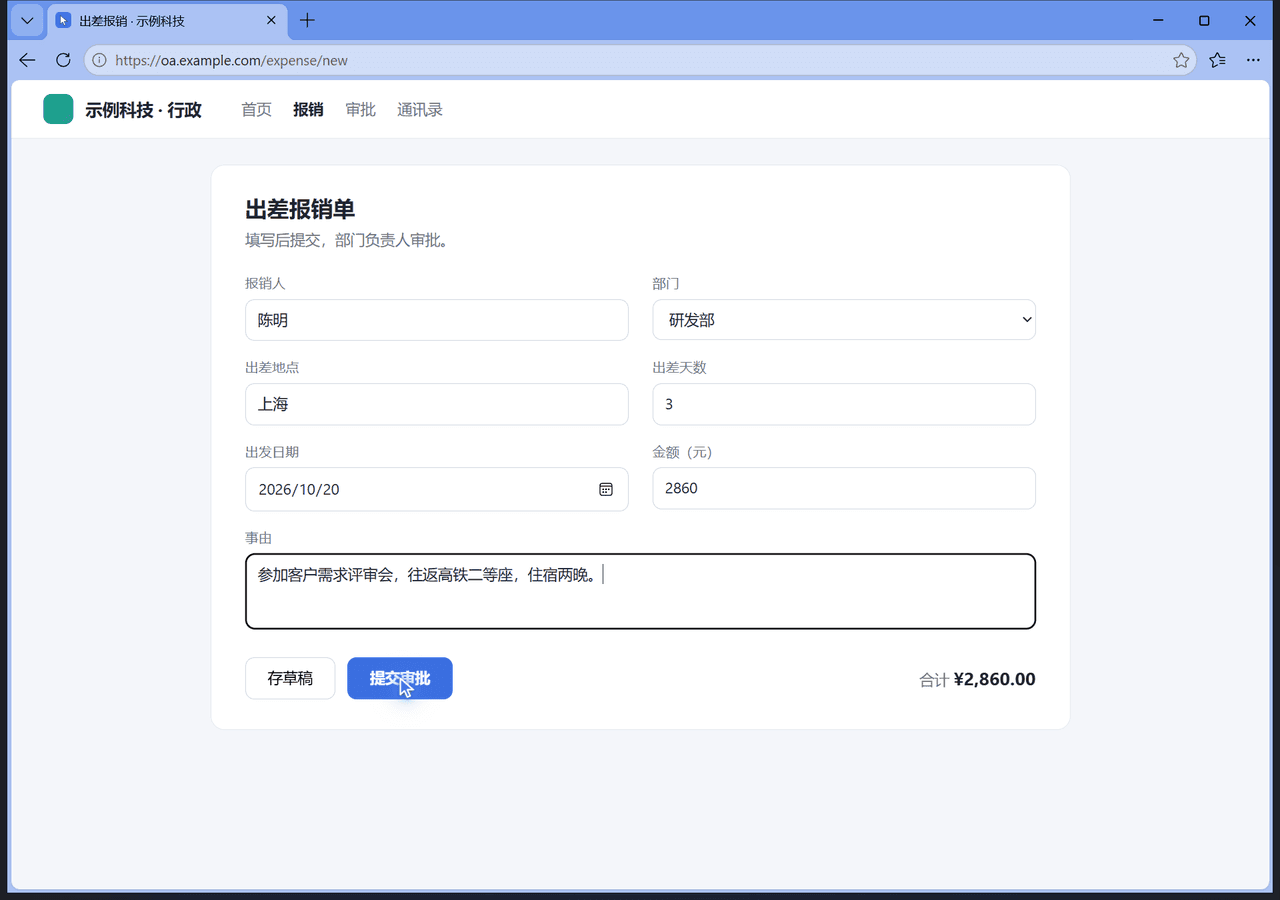Bookmark this page with the star icon
The width and height of the screenshot is (1280, 900).
(1181, 60)
